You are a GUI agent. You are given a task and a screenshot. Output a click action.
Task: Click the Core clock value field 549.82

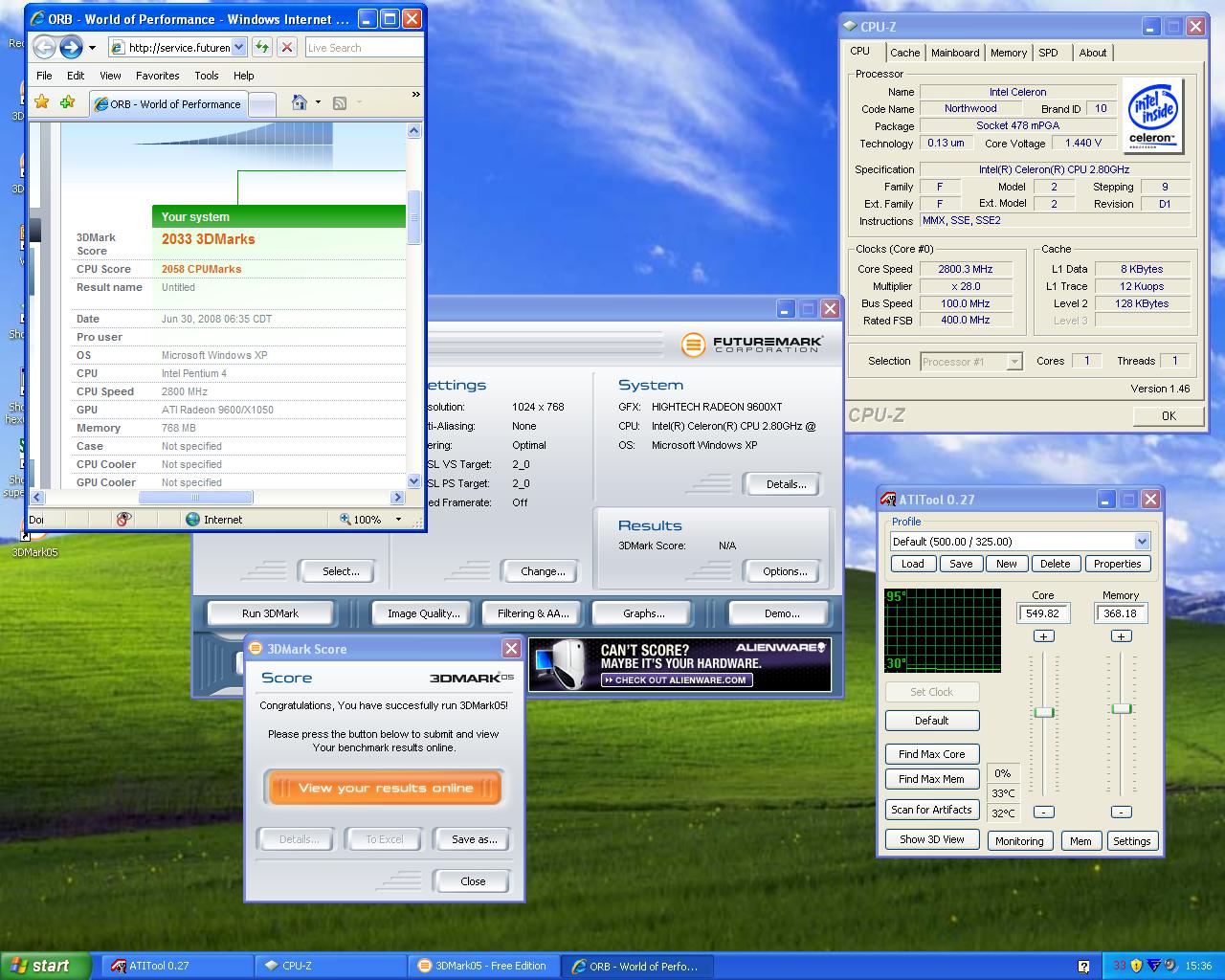coord(1043,613)
